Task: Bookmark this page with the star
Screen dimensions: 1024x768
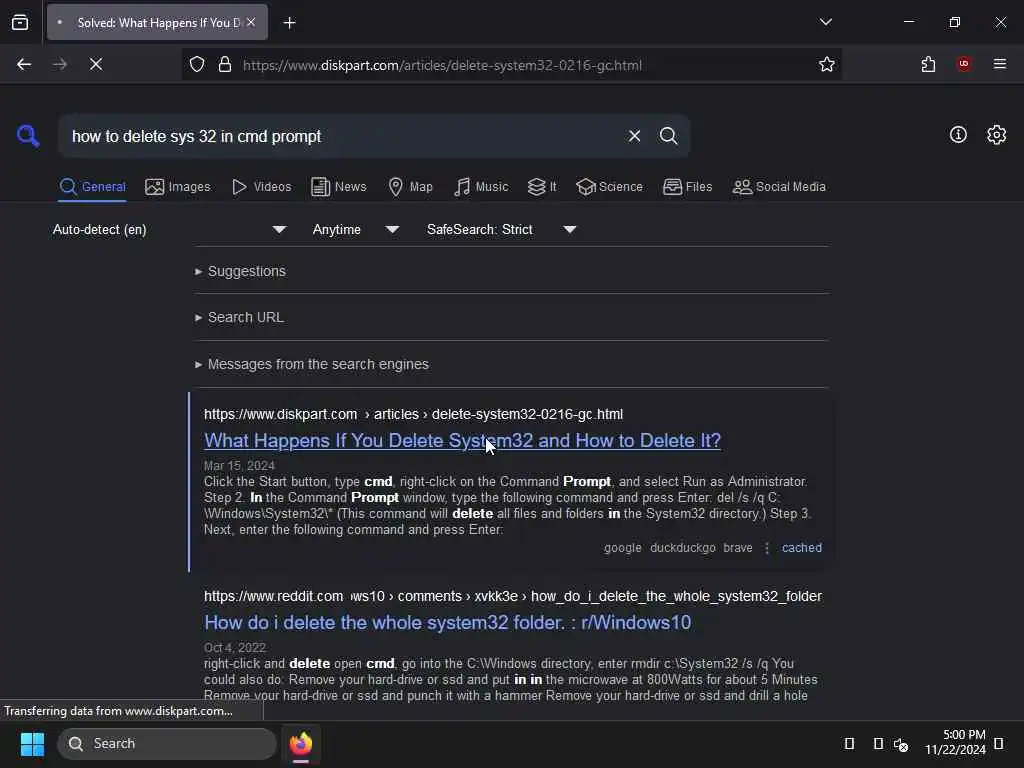Action: click(827, 64)
